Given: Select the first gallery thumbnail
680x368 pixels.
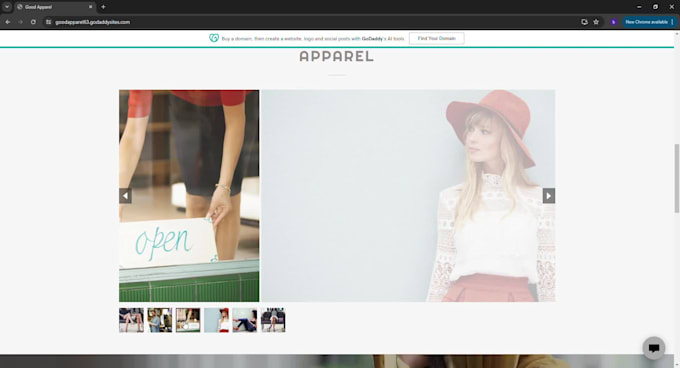Looking at the screenshot, I should tap(131, 320).
